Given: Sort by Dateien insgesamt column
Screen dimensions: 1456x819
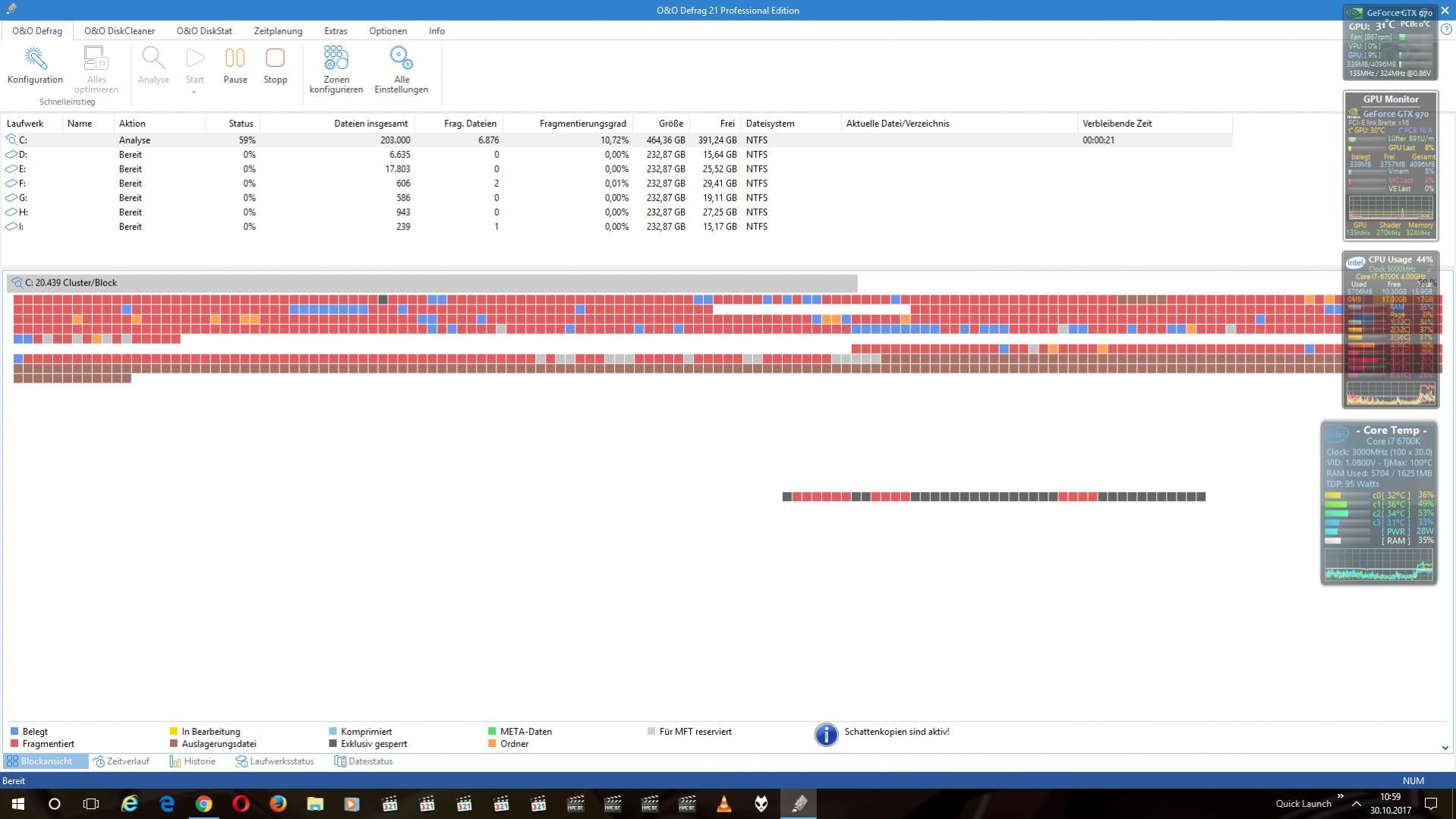Looking at the screenshot, I should 337,123.
